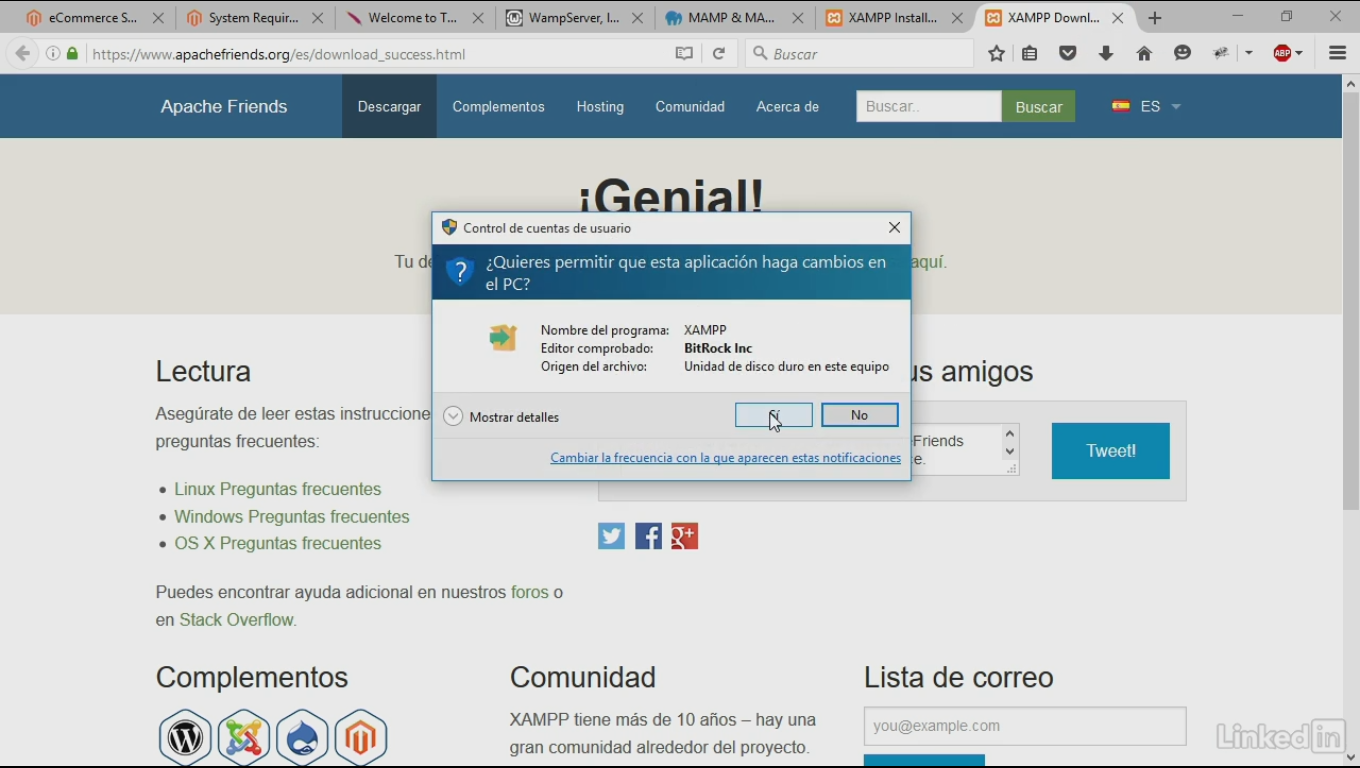The height and width of the screenshot is (768, 1360).
Task: Click the scrollbar up arrow of the page
Action: [1350, 84]
